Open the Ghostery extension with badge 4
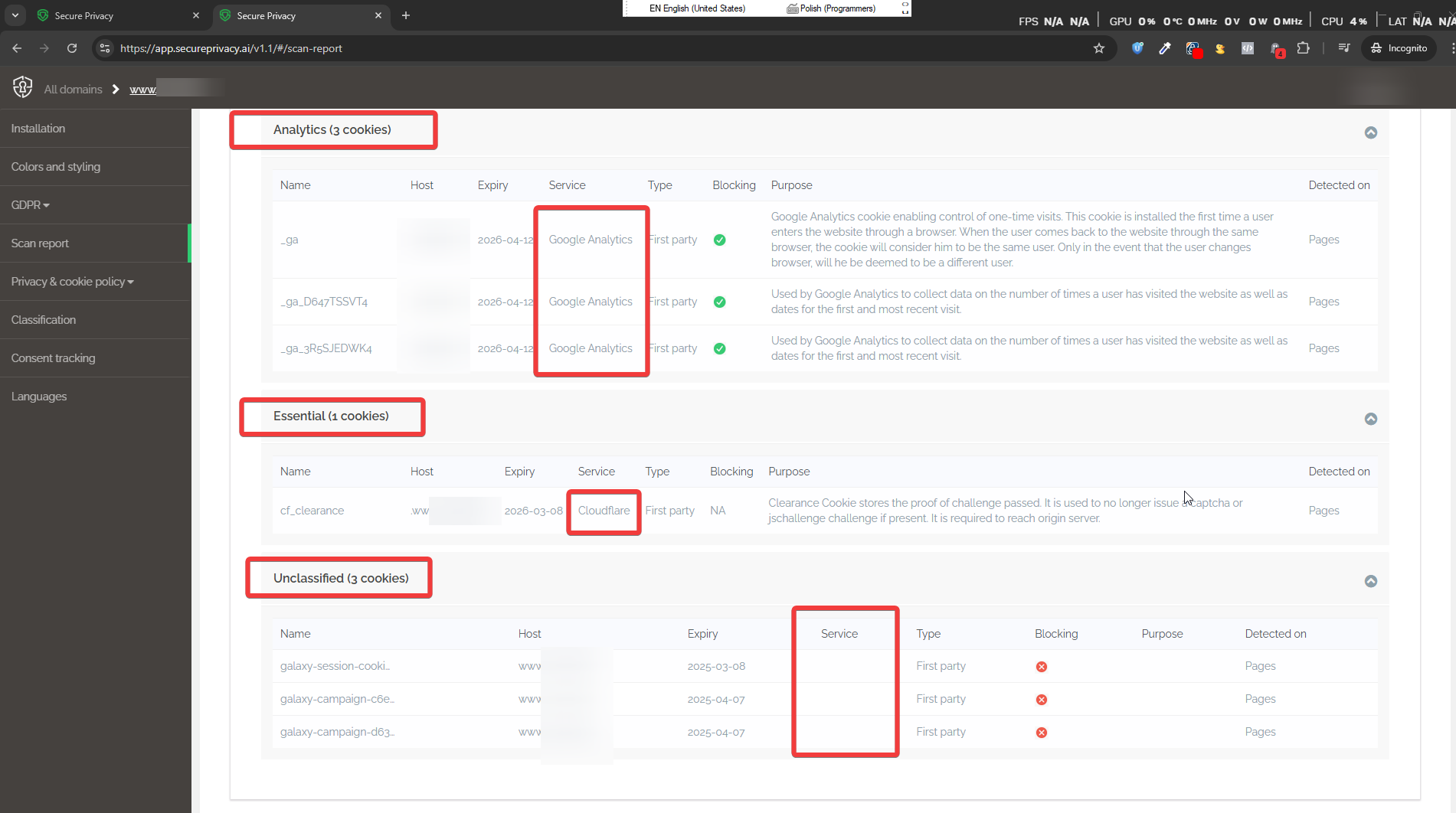 [1276, 47]
